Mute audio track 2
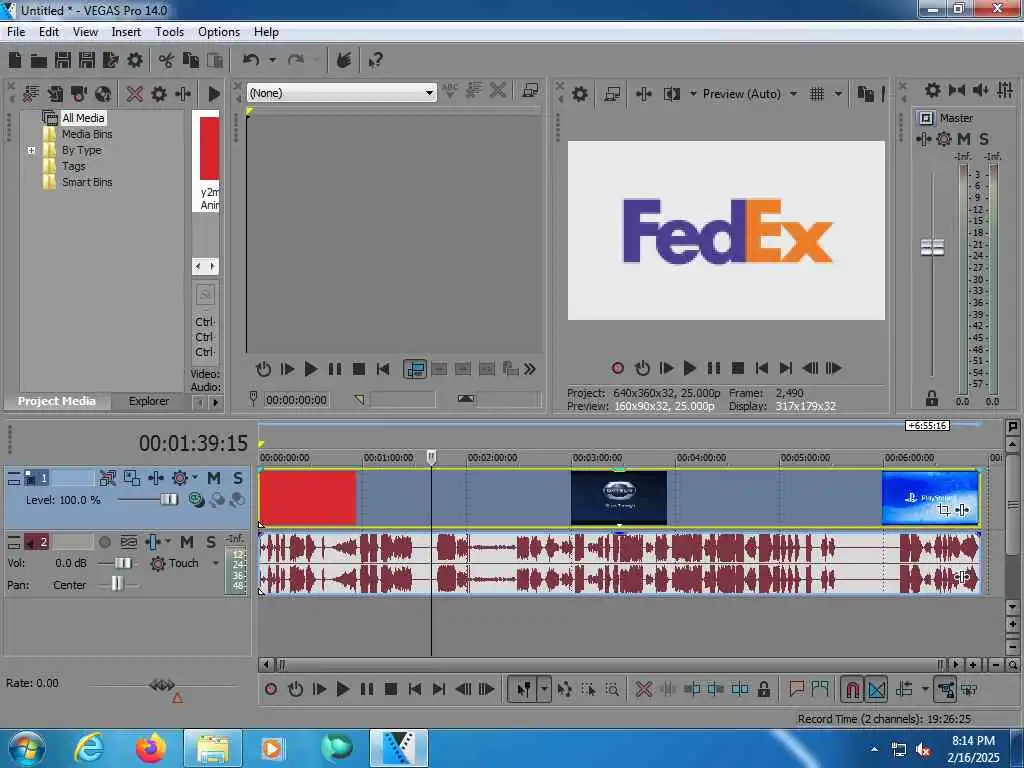1024x768 pixels. click(187, 542)
